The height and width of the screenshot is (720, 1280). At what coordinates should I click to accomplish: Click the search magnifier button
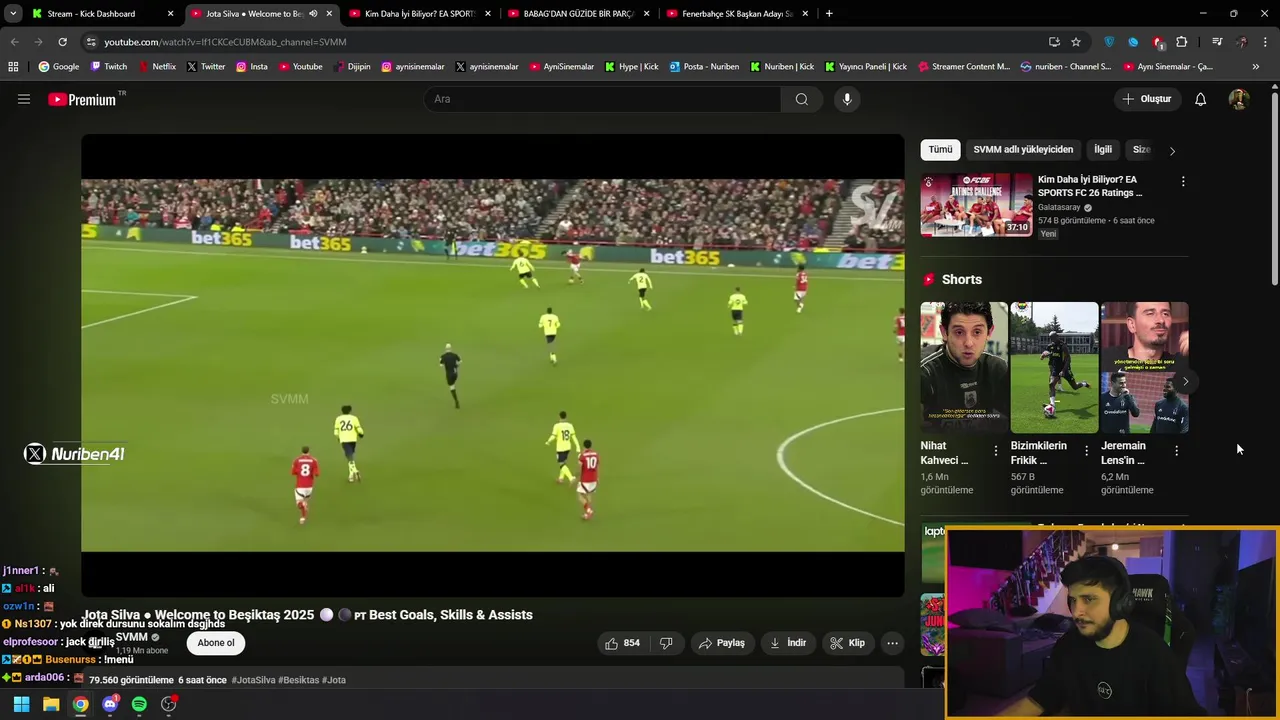coord(801,99)
